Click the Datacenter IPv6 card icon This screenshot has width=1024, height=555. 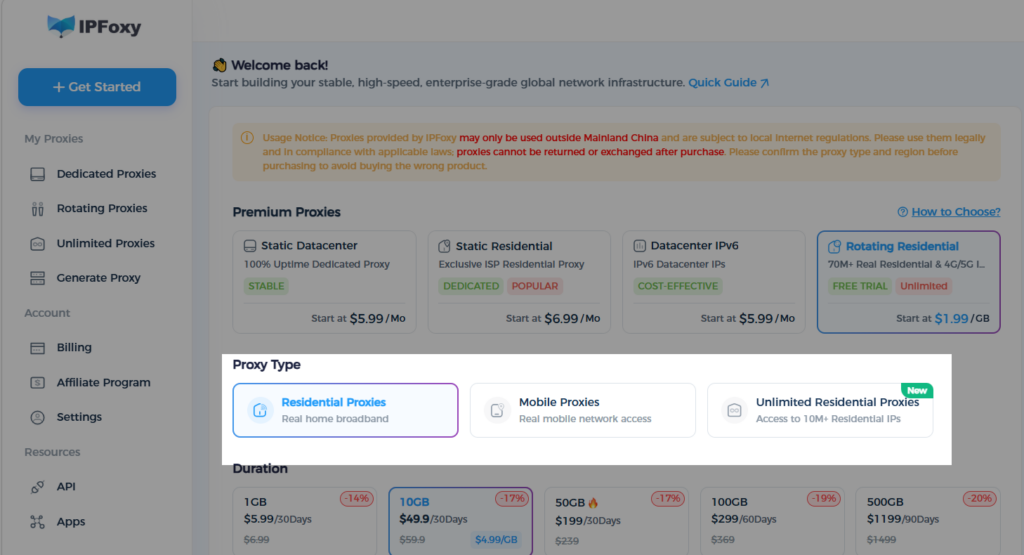(x=639, y=246)
